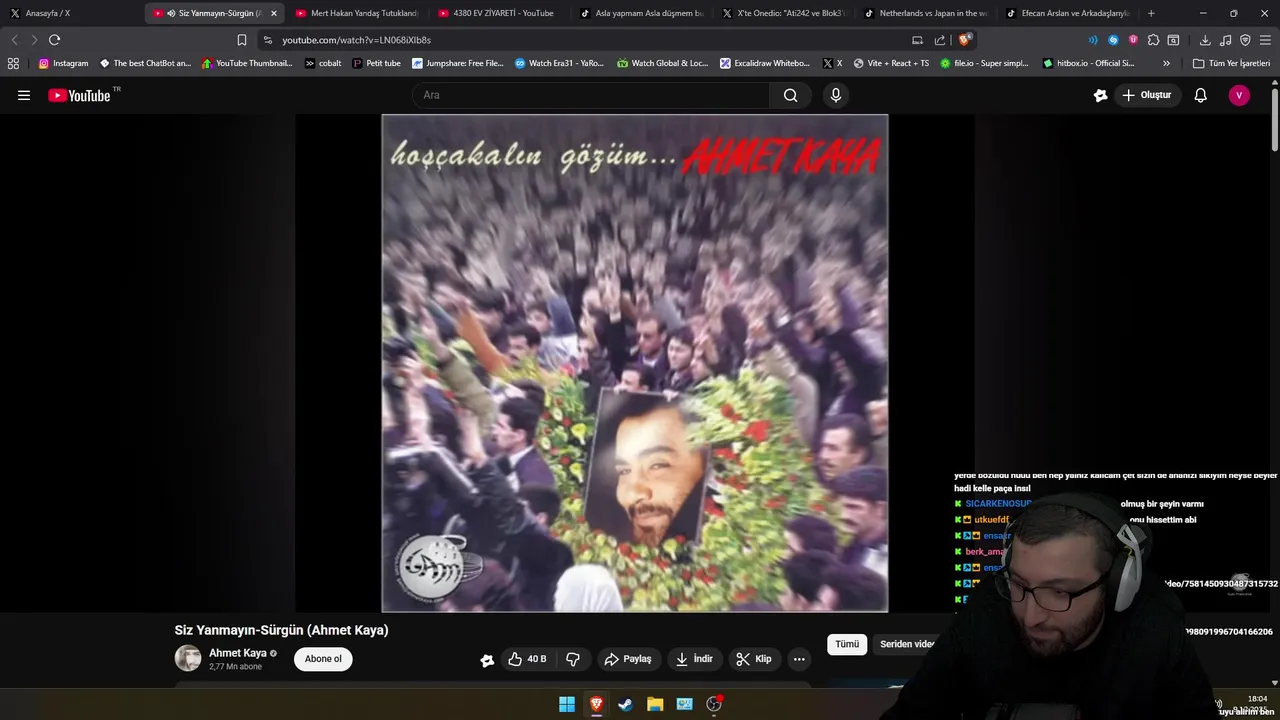The image size is (1280, 720).
Task: Open YouTube notifications bell
Action: [1200, 95]
